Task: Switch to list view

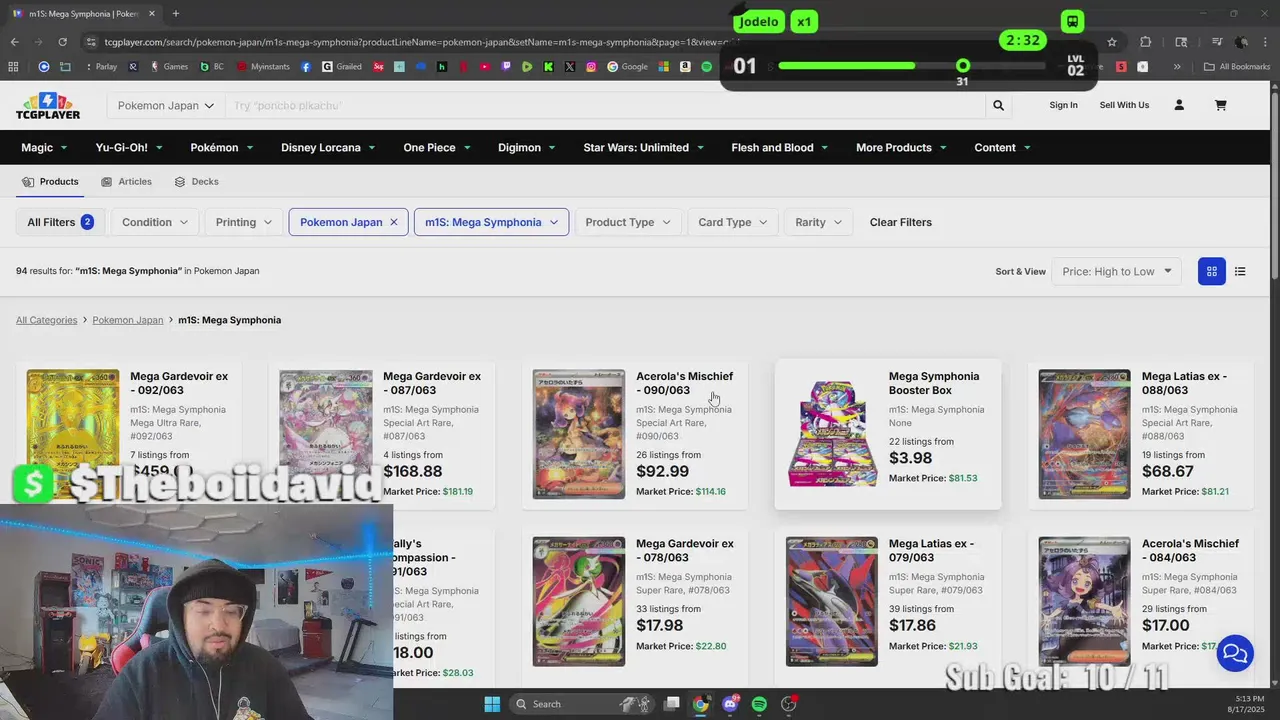Action: (1240, 271)
